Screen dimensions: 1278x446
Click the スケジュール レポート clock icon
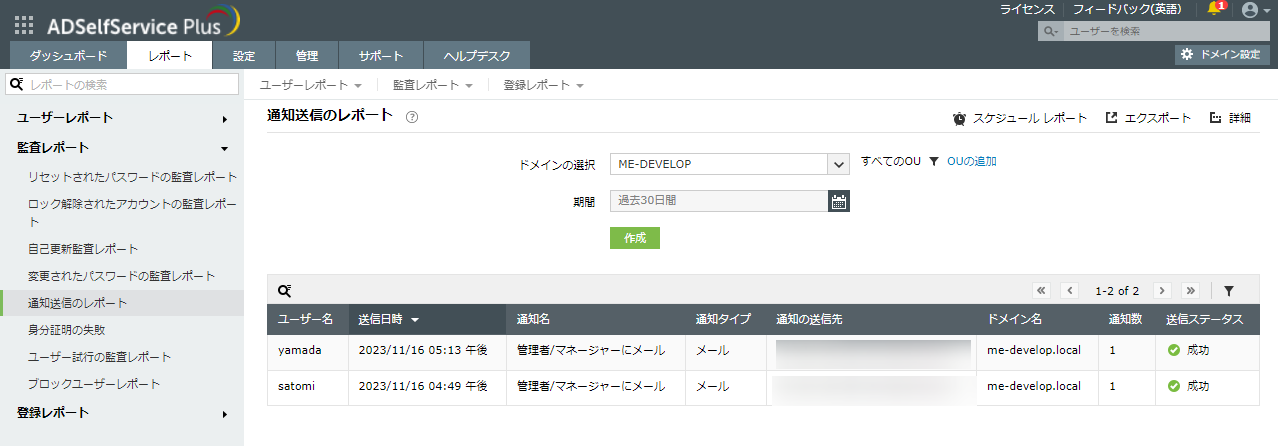(x=959, y=118)
